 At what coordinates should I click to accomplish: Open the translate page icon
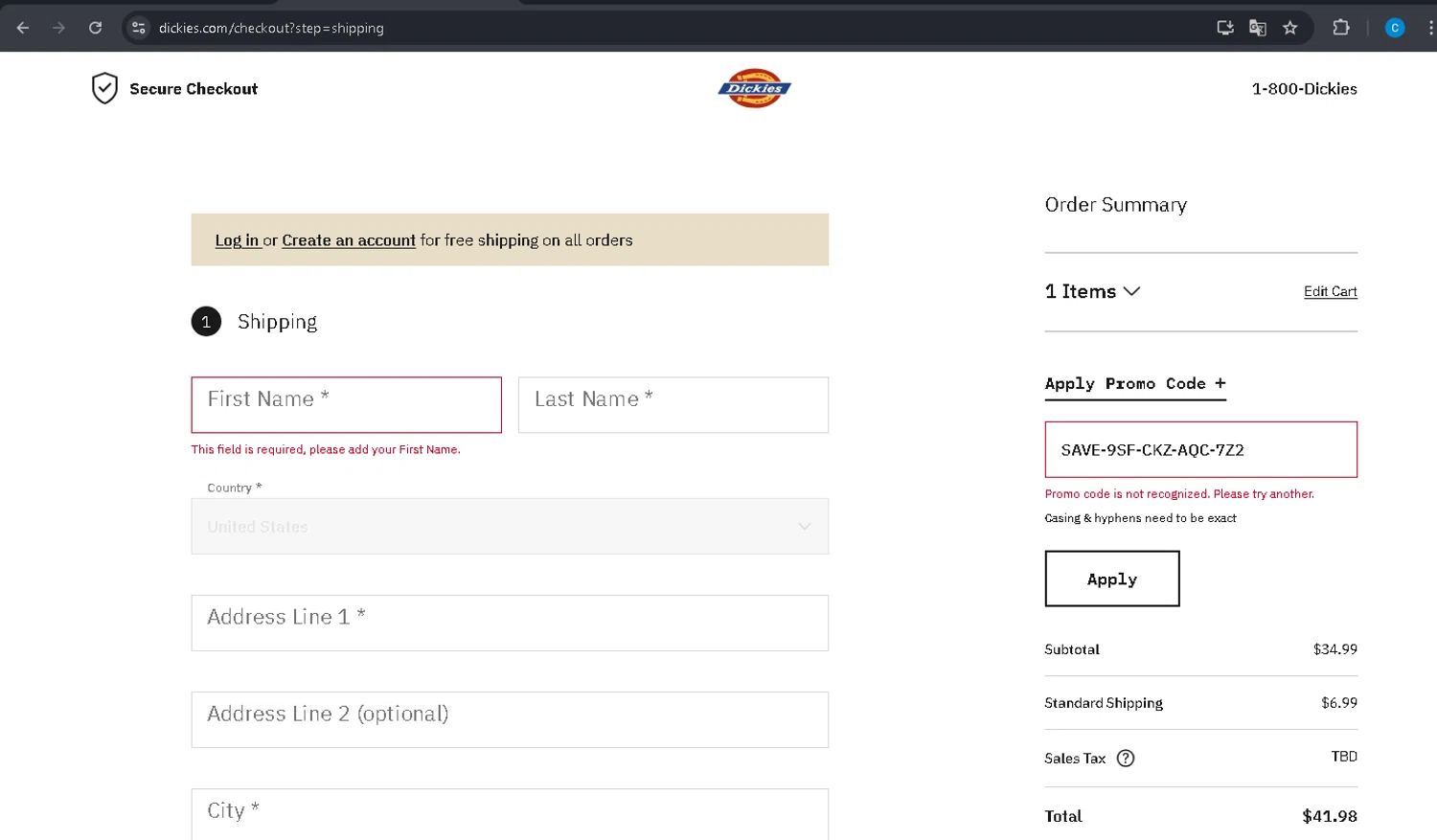[1258, 28]
